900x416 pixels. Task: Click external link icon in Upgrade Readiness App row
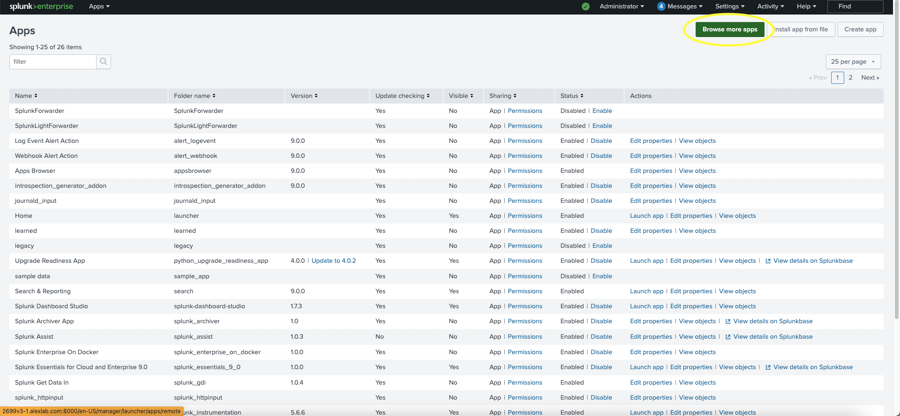tap(767, 261)
